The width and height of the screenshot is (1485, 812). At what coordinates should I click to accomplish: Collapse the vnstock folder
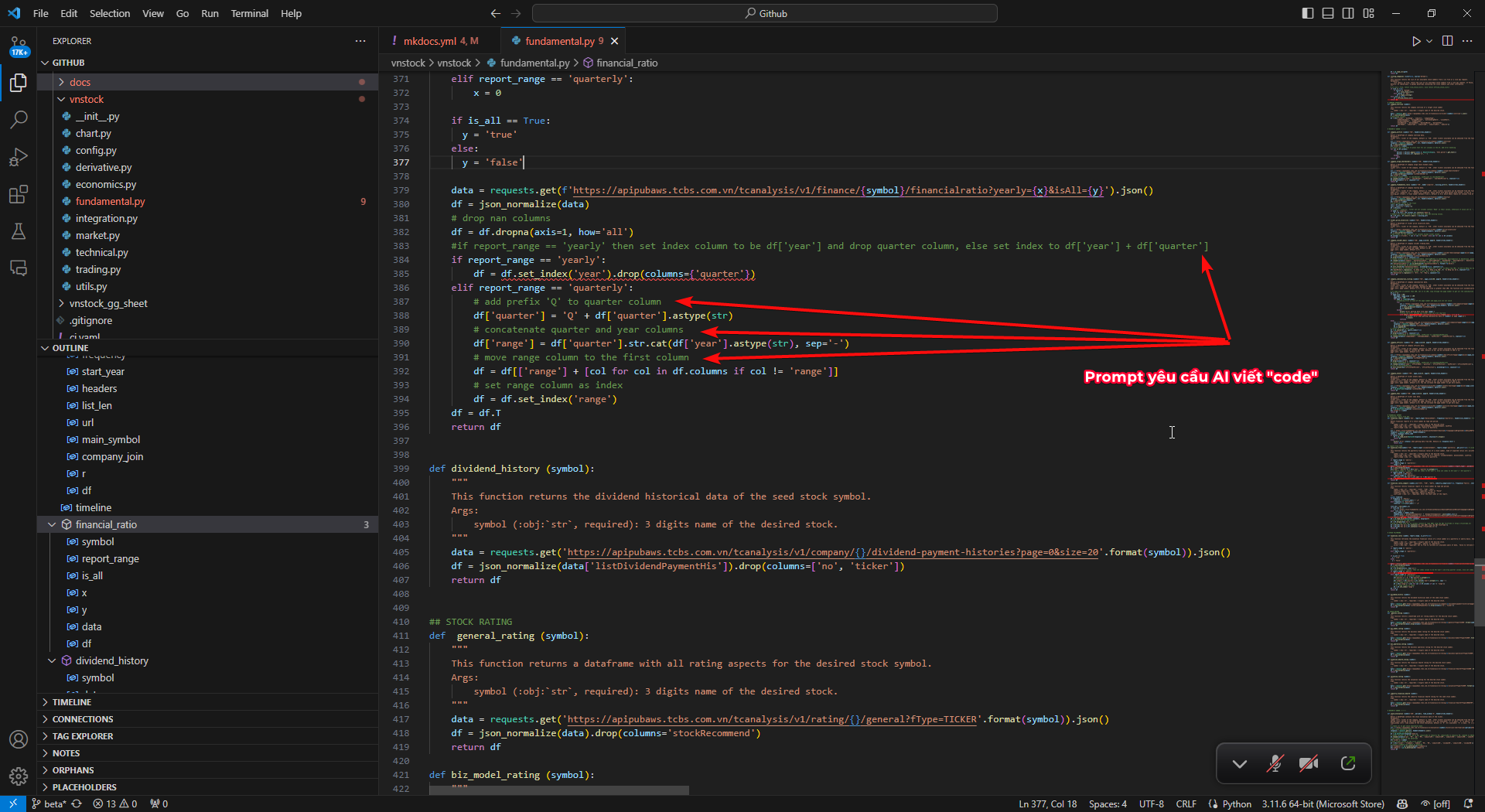[x=207, y=99]
